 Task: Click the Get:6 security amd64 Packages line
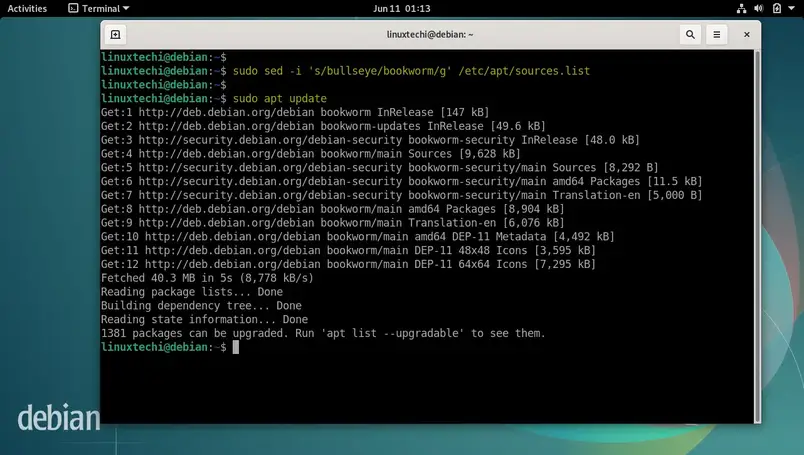tap(401, 182)
